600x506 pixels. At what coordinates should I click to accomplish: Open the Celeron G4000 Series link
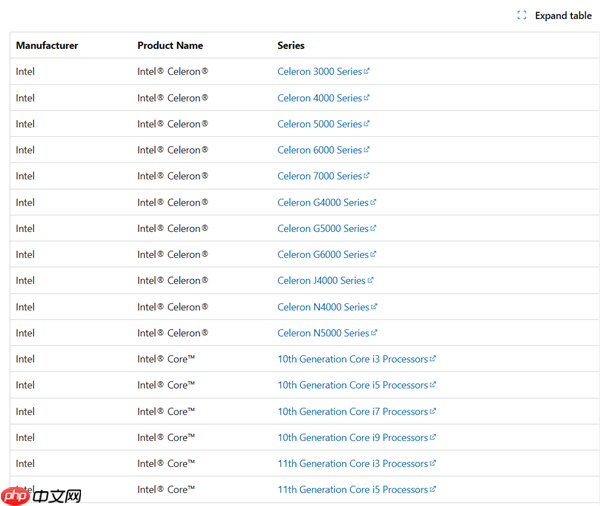click(x=322, y=202)
